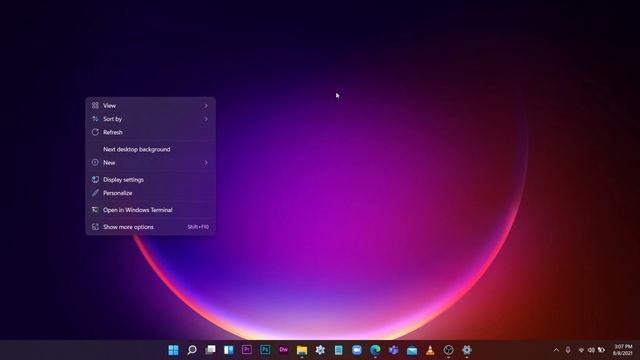Open Settings gear at end of taskbar apps
The width and height of the screenshot is (640, 360).
tap(467, 350)
